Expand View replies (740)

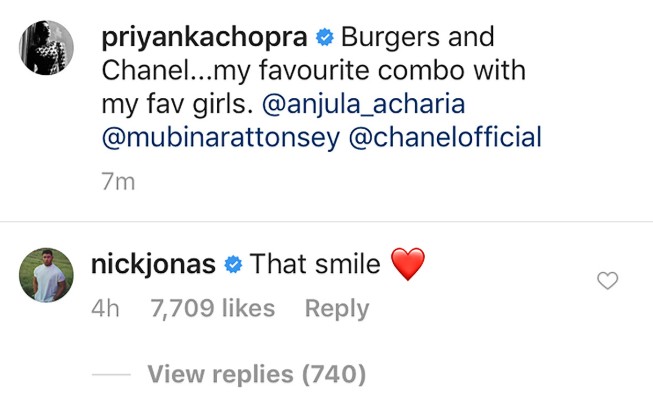256,375
